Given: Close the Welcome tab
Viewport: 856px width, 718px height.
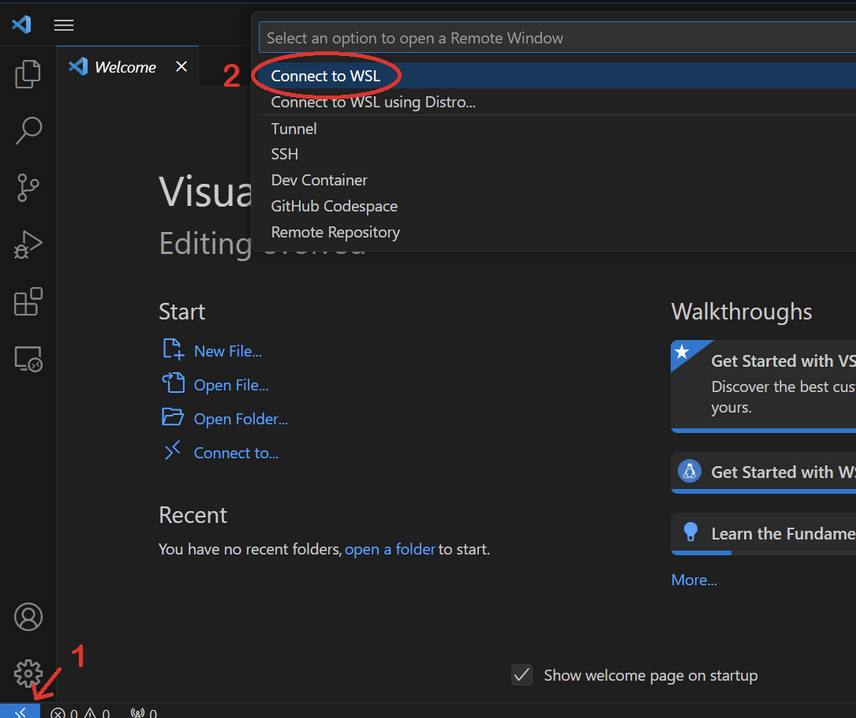Looking at the screenshot, I should (x=181, y=67).
